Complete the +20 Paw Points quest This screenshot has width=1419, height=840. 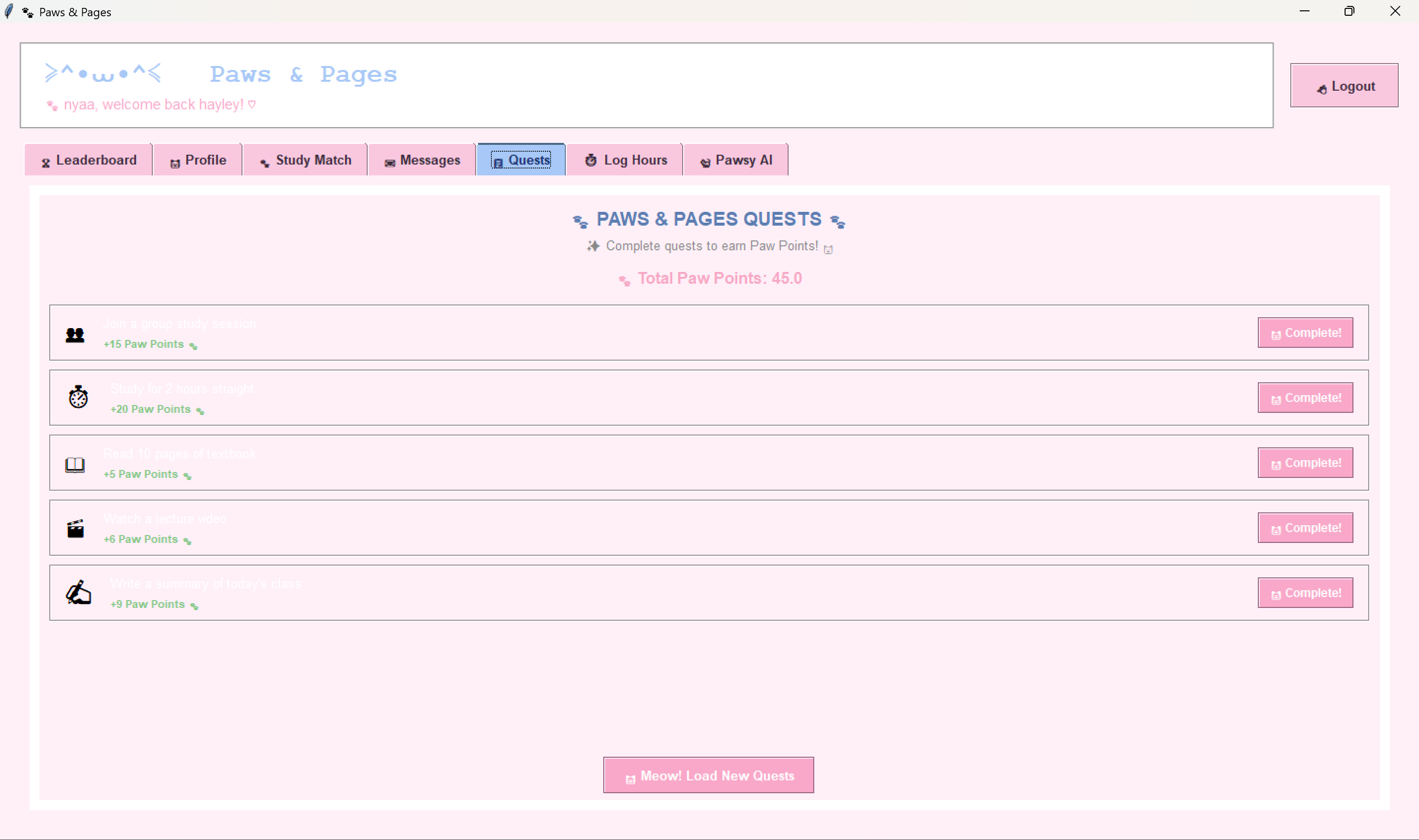pyautogui.click(x=1305, y=398)
